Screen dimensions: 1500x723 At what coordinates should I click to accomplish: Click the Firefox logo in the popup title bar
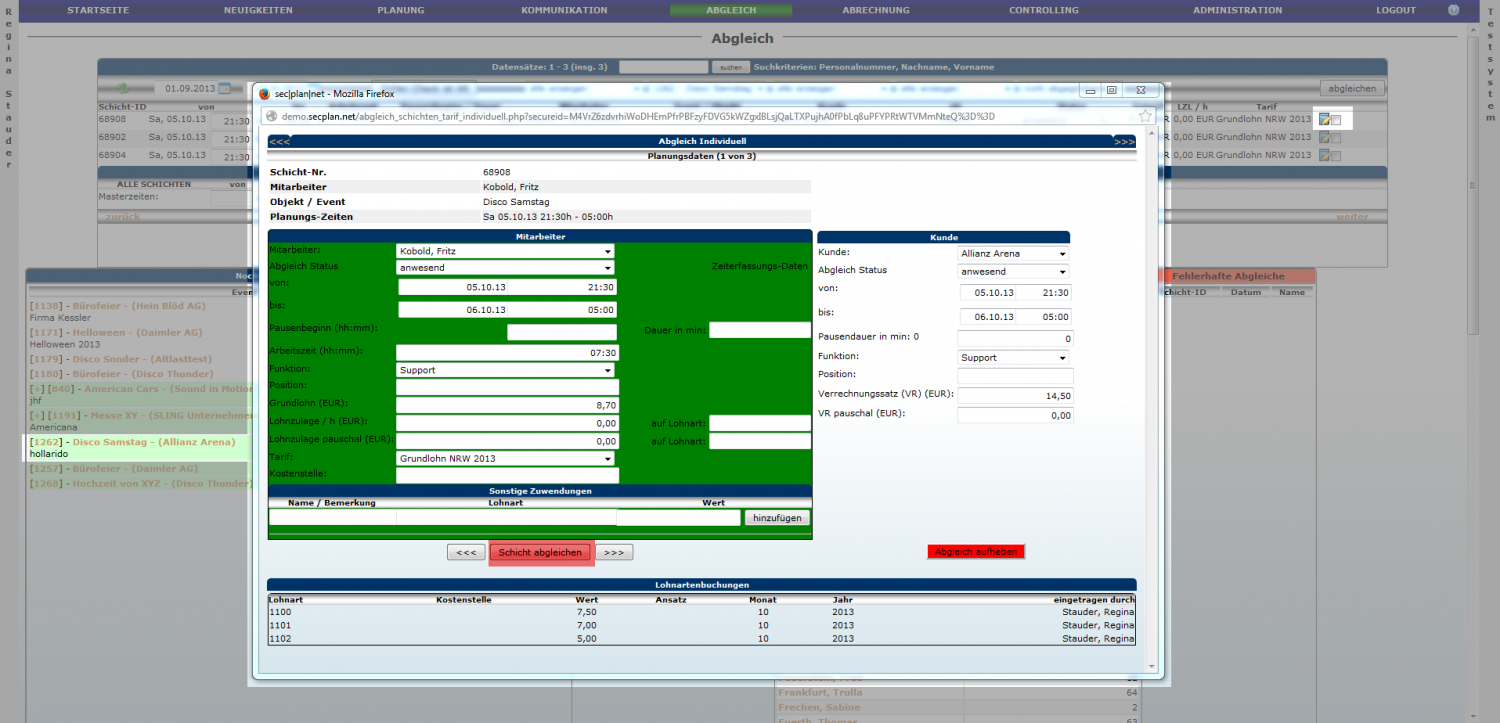(x=265, y=93)
